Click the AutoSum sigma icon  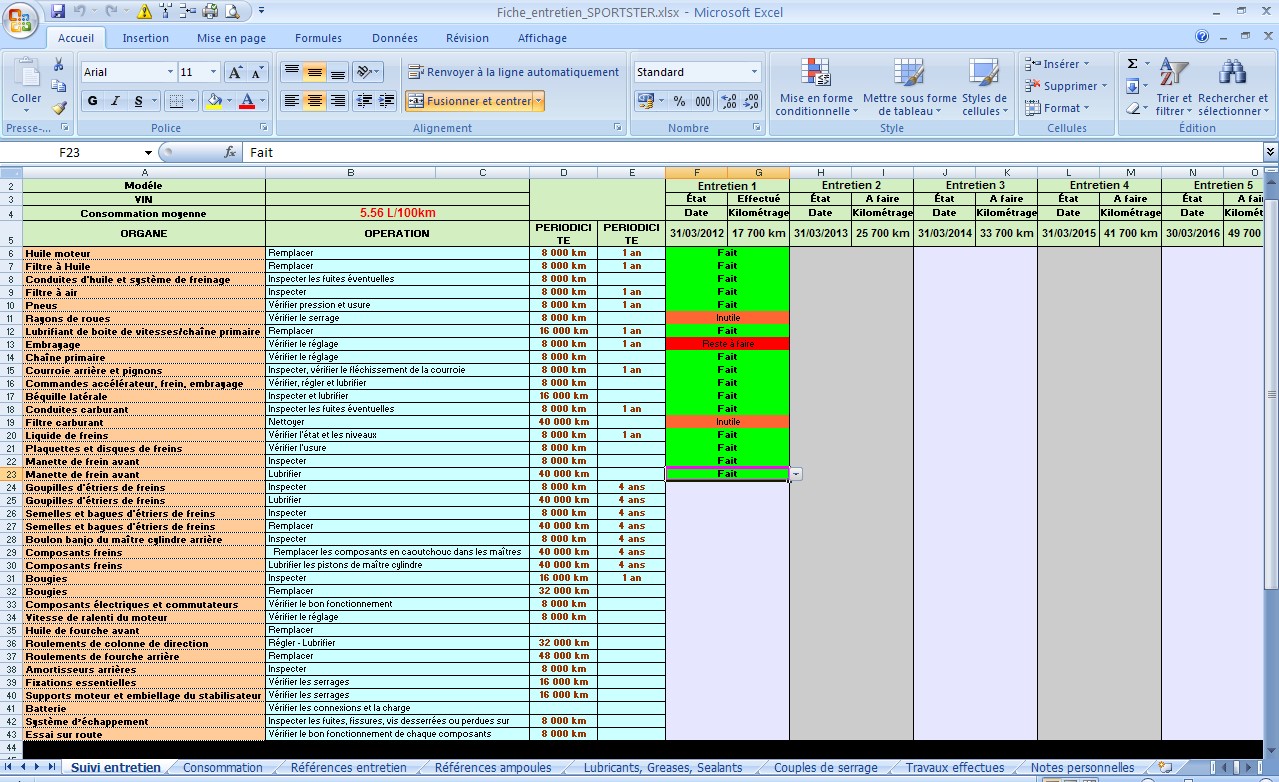[x=1133, y=64]
